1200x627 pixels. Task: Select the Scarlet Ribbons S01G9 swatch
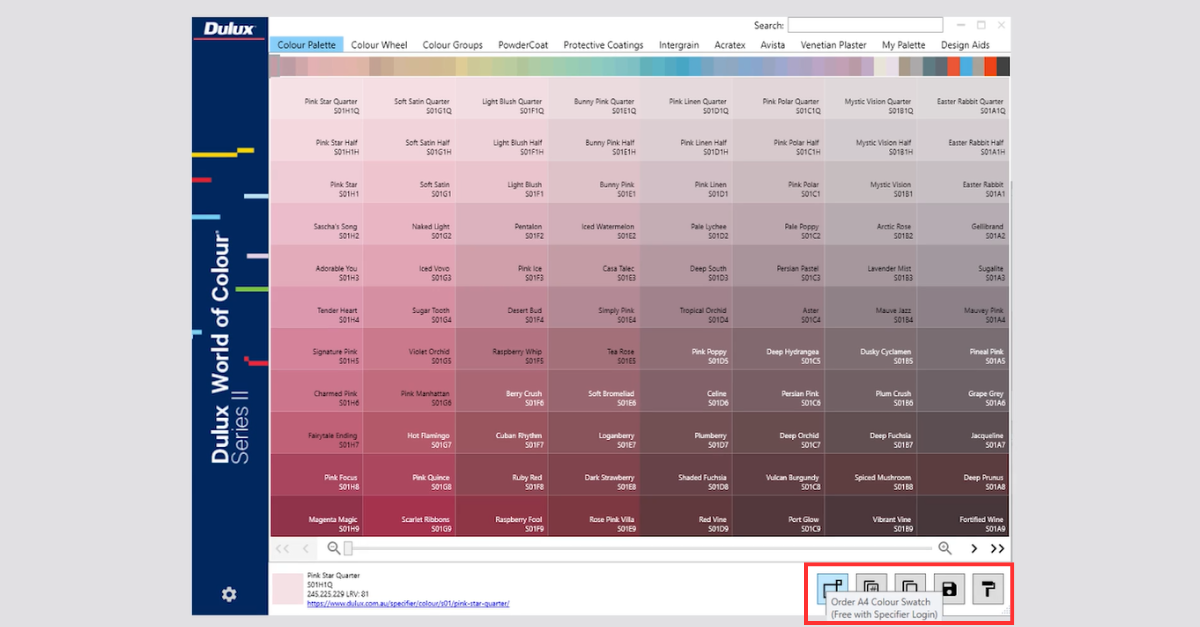408,516
